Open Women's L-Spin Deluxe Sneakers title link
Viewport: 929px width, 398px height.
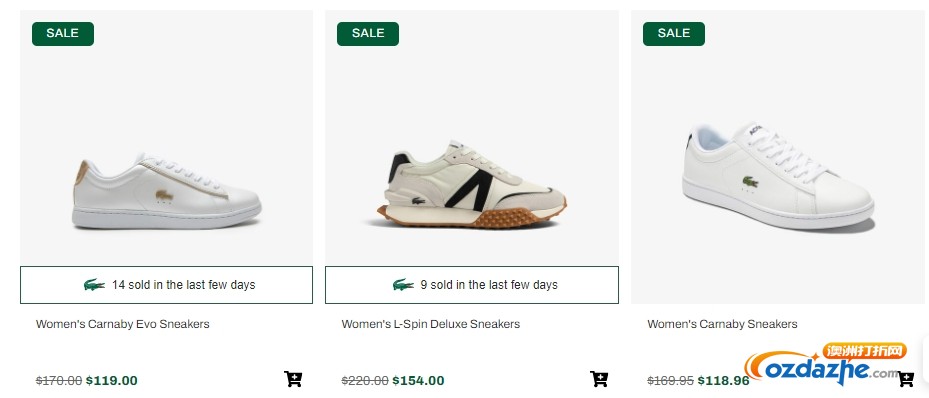431,324
